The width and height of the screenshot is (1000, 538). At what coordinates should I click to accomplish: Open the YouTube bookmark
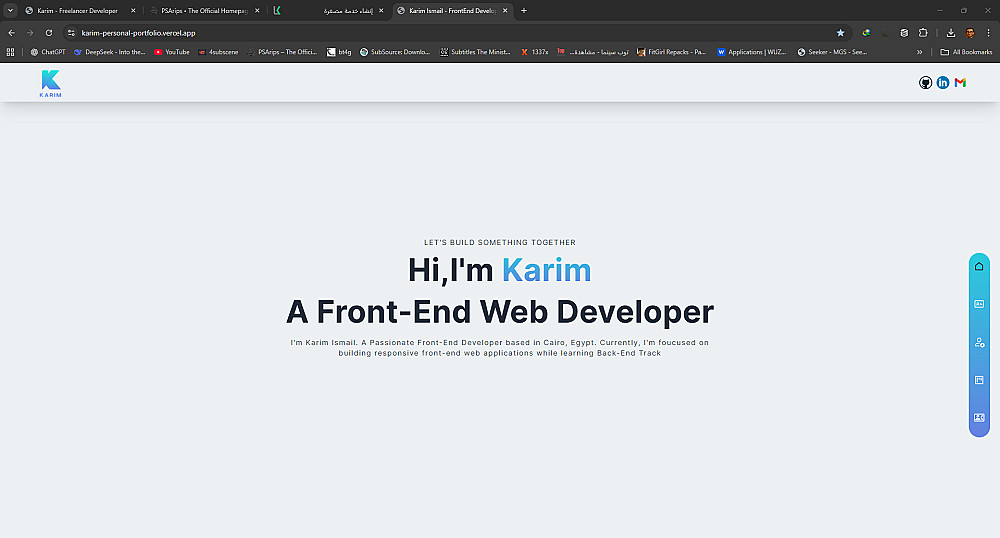pyautogui.click(x=172, y=52)
